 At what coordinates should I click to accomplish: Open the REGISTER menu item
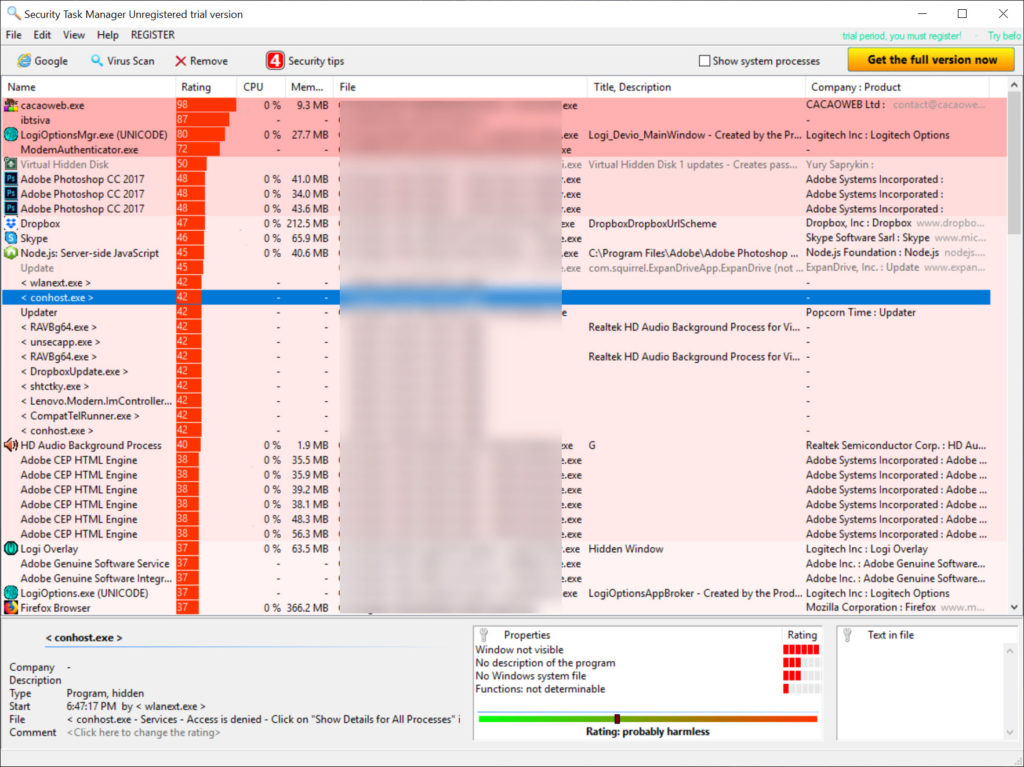[x=152, y=35]
